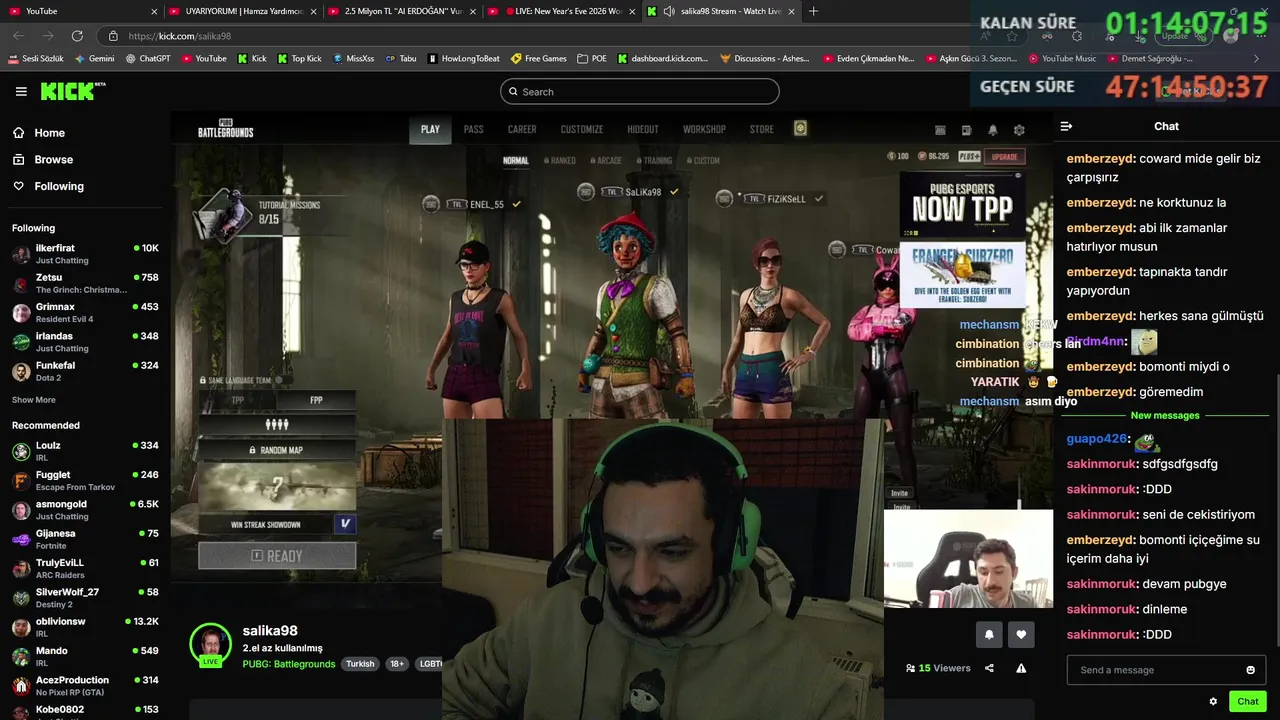
Task: Open Tabu bookmark
Action: pyautogui.click(x=401, y=59)
